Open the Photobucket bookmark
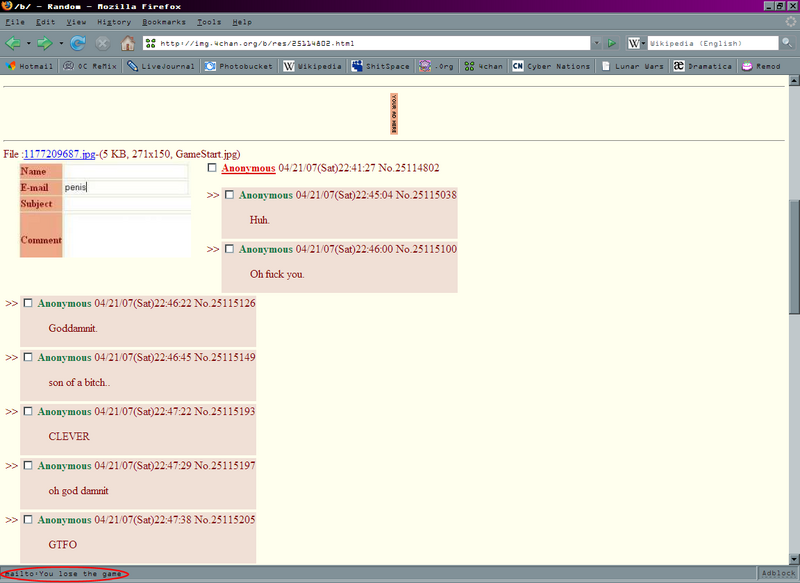 coord(238,66)
